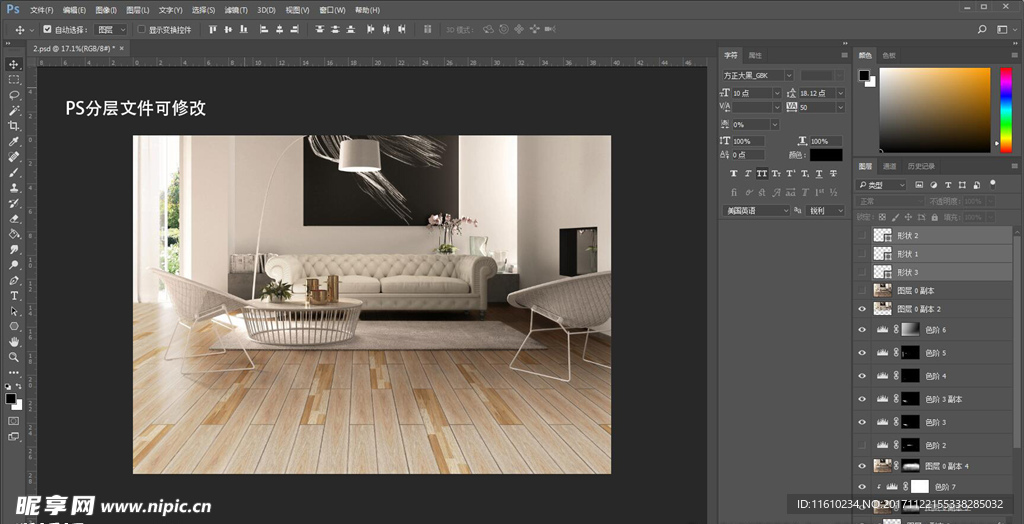Select the Zoom tool in toolbar
Screen dimensions: 1024x524
click(14, 356)
